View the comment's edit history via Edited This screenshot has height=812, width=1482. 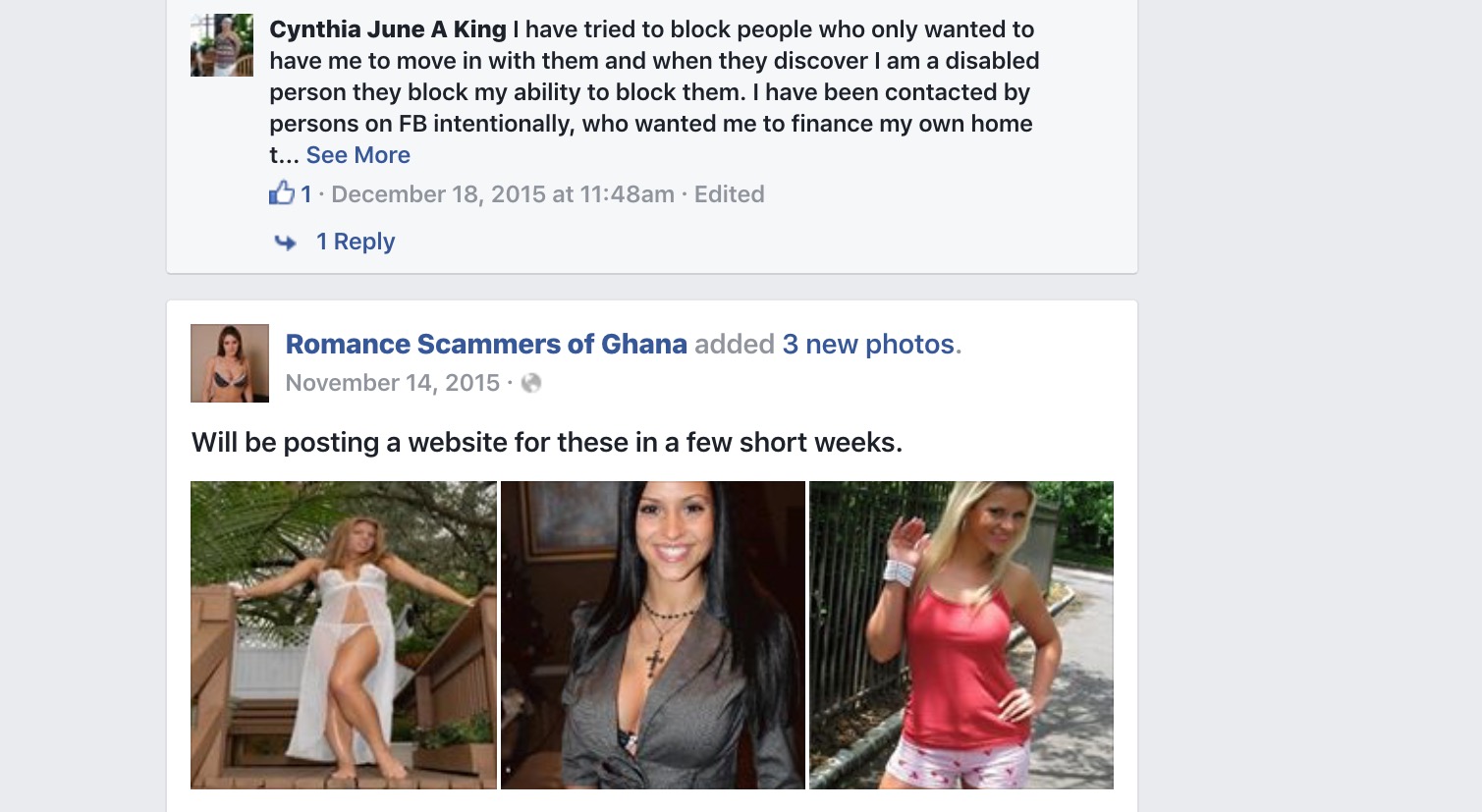(729, 194)
